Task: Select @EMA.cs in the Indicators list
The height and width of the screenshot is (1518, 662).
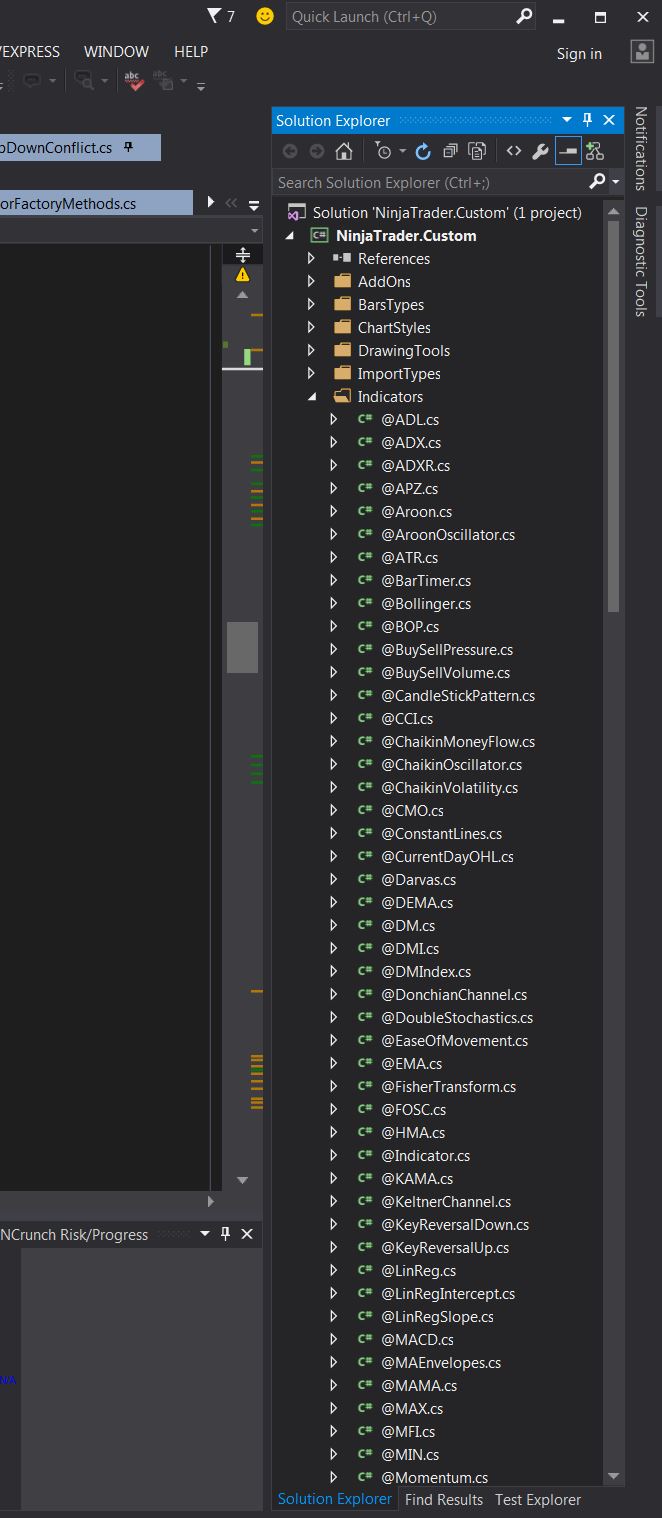Action: click(x=411, y=1064)
